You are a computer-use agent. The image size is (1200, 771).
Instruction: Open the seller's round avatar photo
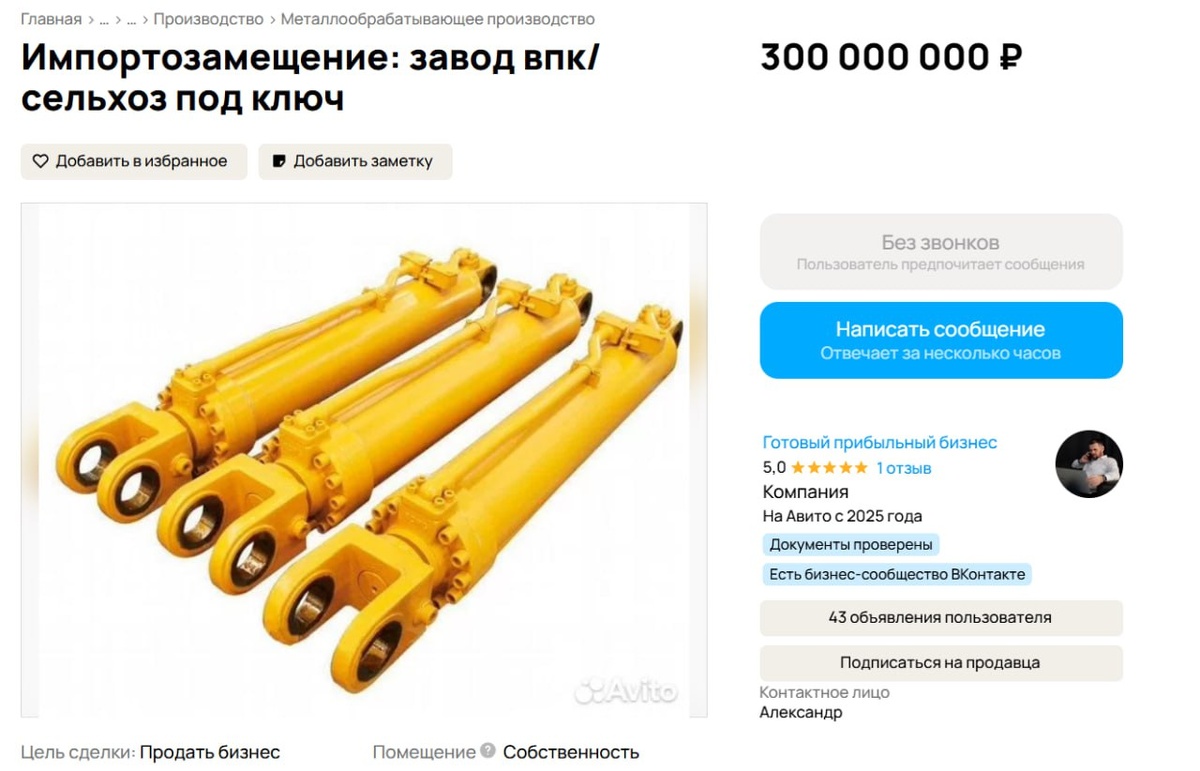(x=1089, y=464)
